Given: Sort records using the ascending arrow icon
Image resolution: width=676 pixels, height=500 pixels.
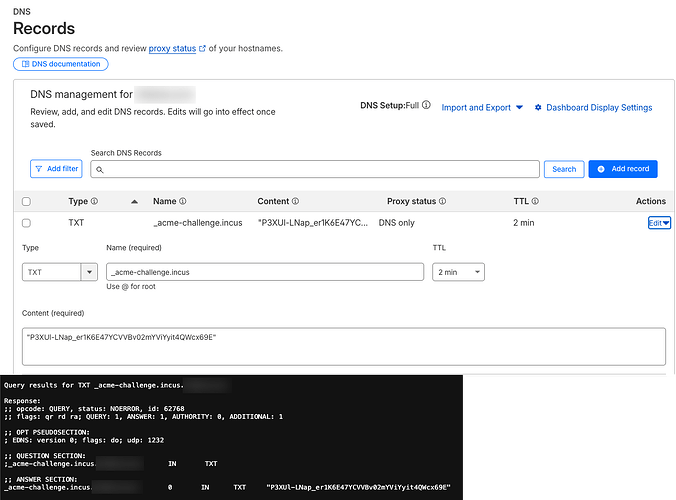Looking at the screenshot, I should click(134, 202).
